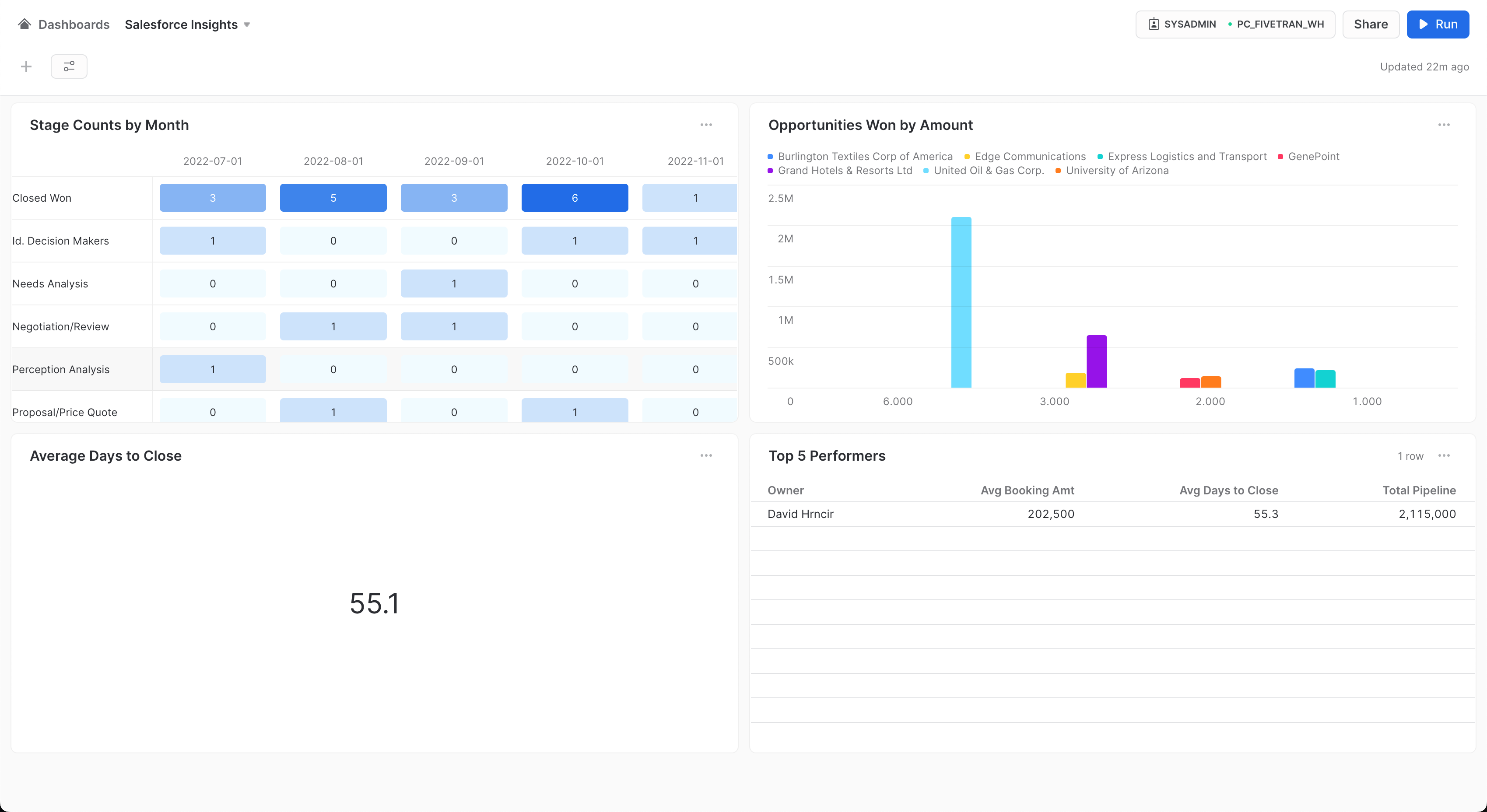Click the Share button
Image resolution: width=1487 pixels, height=812 pixels.
1371,24
